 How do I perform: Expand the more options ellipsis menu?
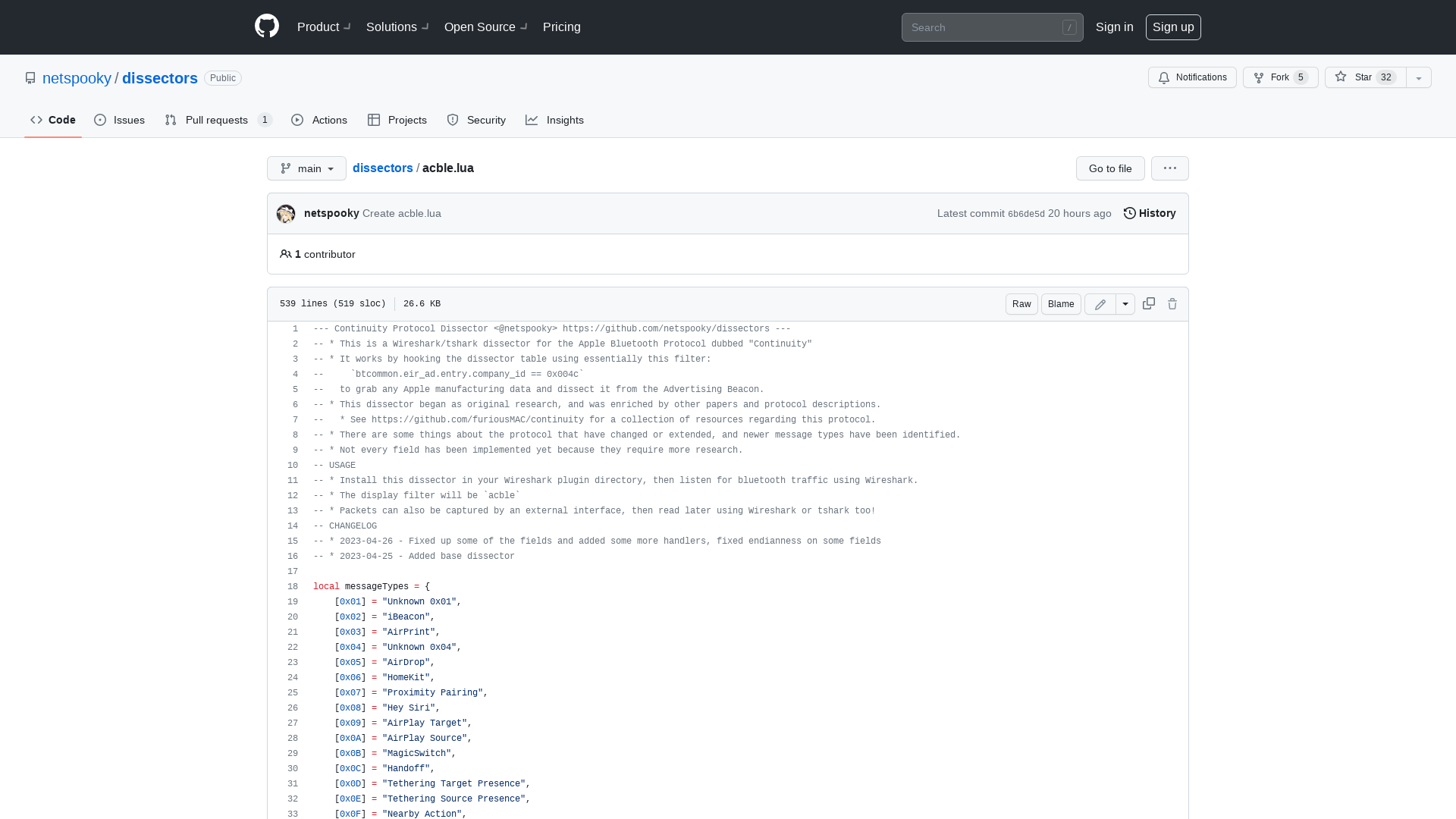[1170, 168]
